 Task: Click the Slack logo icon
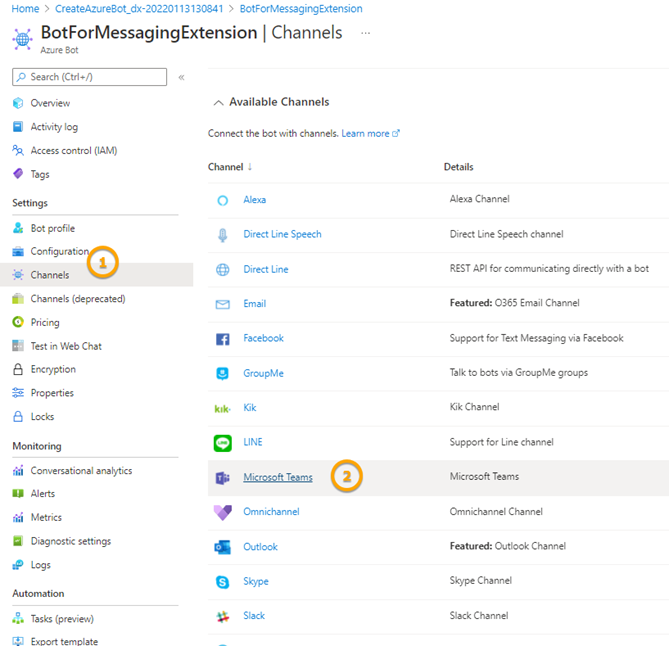223,617
